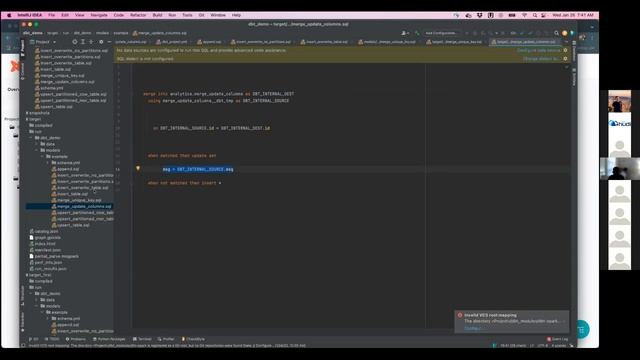Open the Database tool window stripe

pyautogui.click(x=574, y=51)
